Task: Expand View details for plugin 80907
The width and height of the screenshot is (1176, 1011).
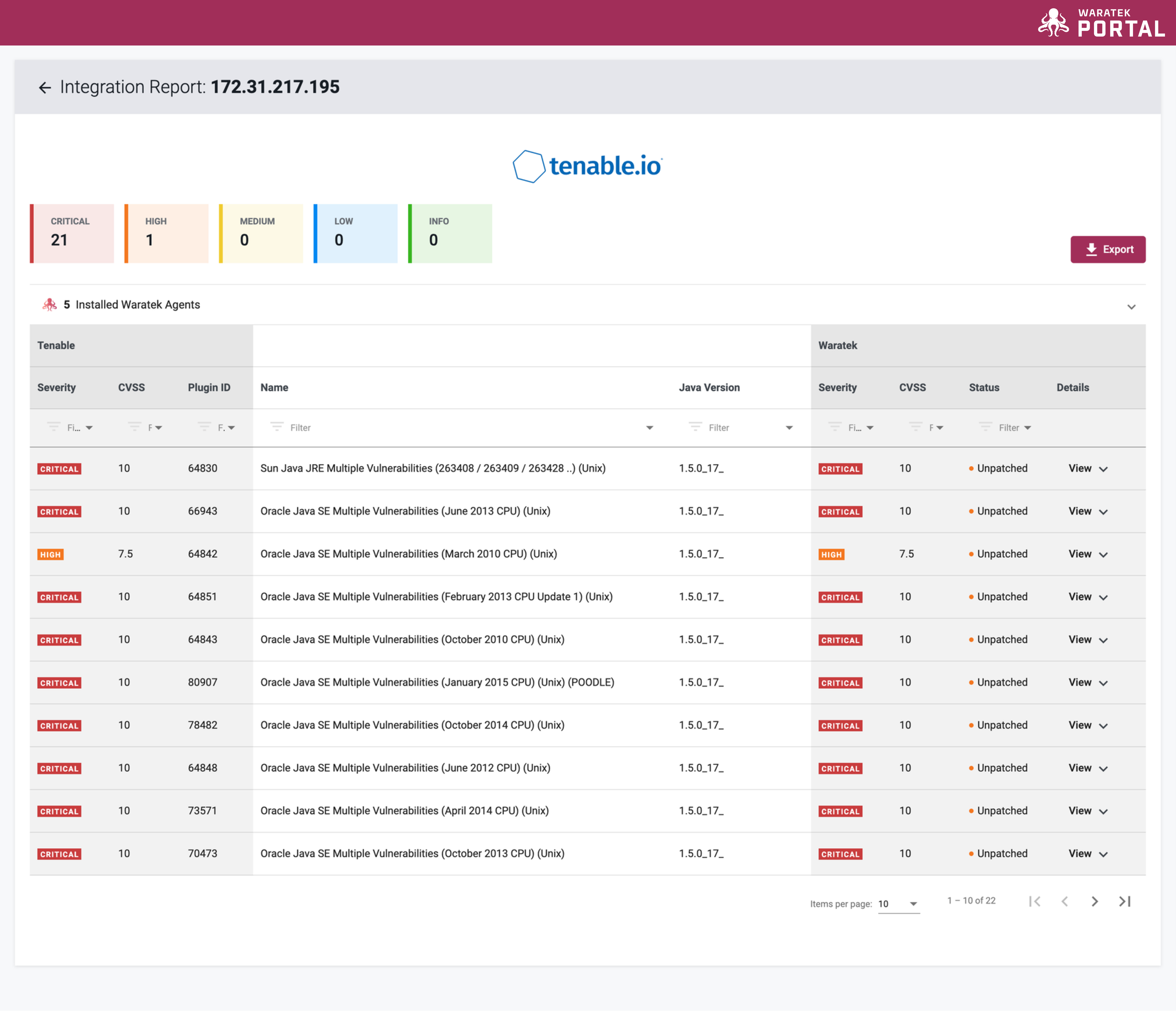Action: pyautogui.click(x=1088, y=683)
